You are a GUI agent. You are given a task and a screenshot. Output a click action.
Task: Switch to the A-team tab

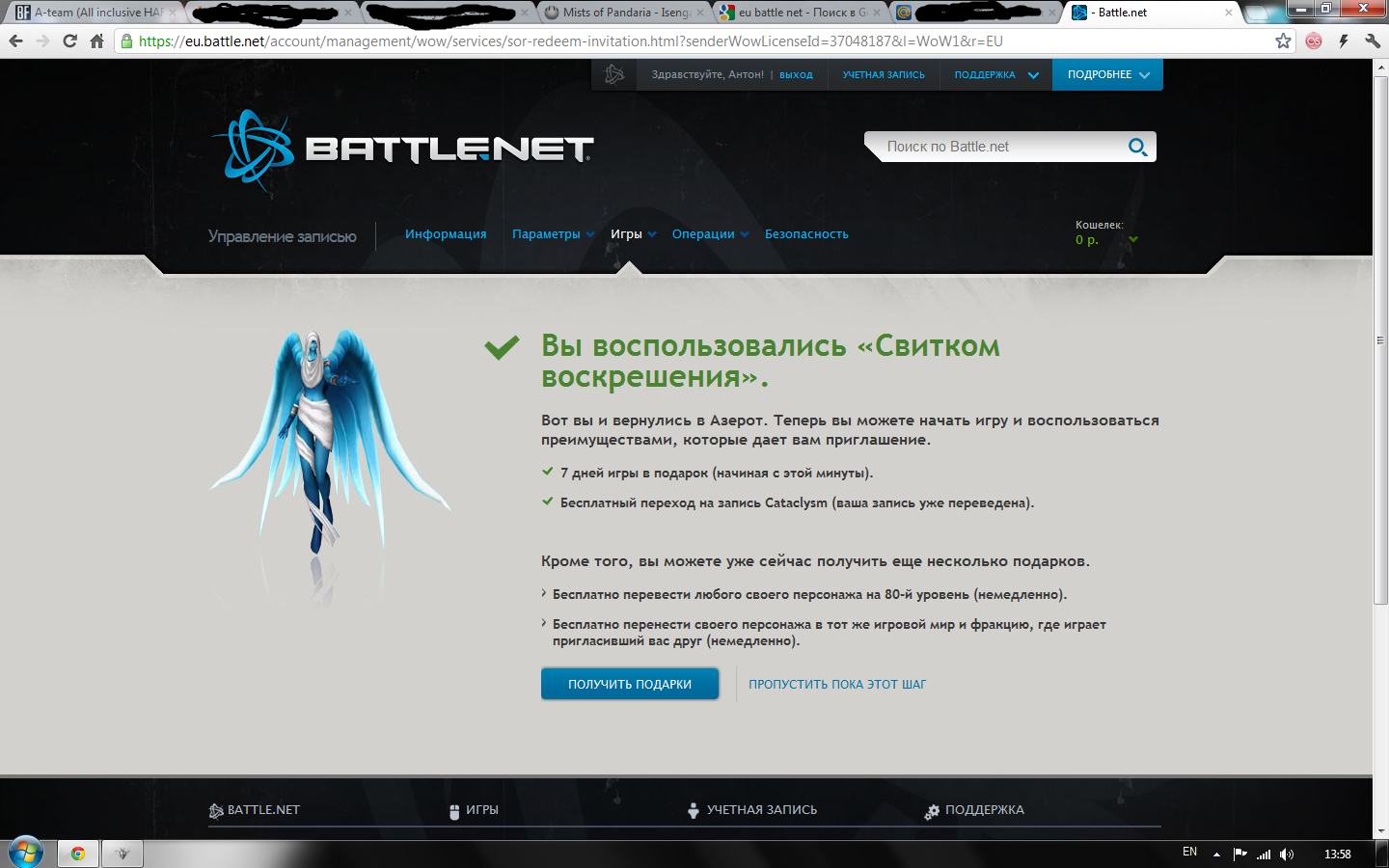93,13
